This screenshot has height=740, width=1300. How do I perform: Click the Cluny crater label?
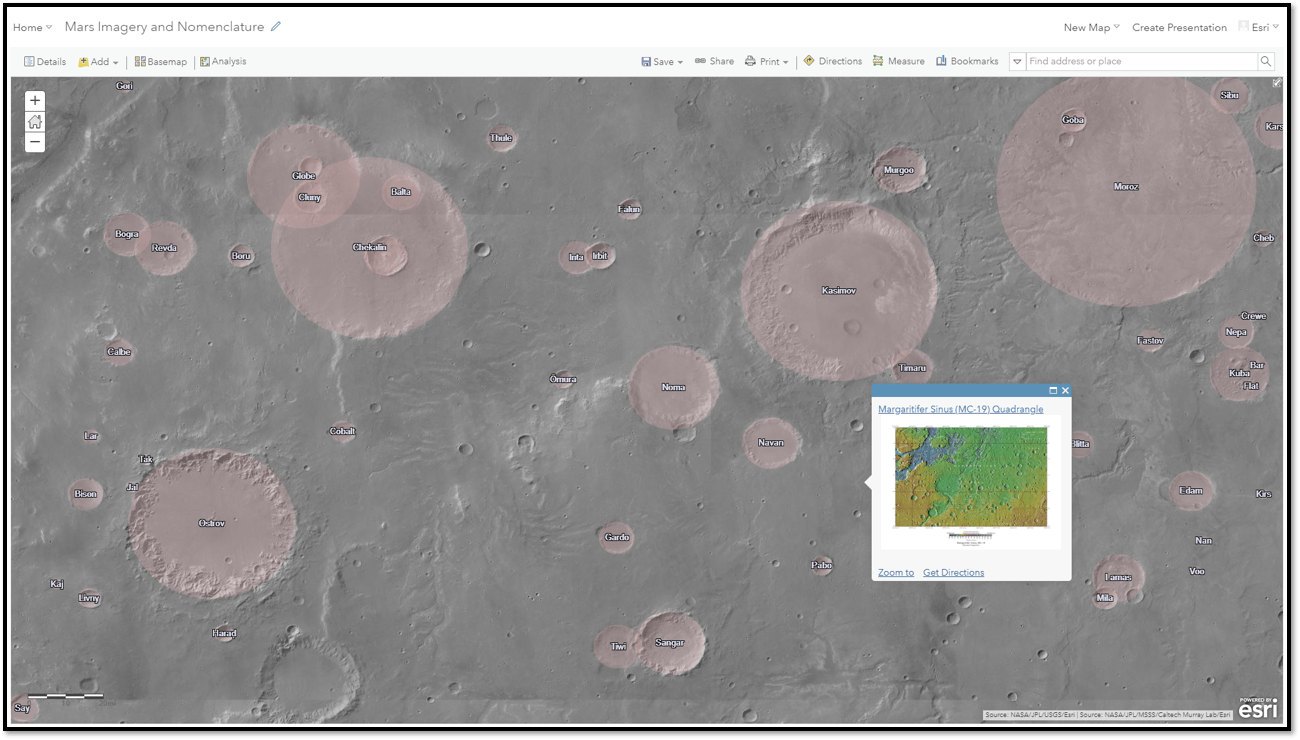pos(310,197)
